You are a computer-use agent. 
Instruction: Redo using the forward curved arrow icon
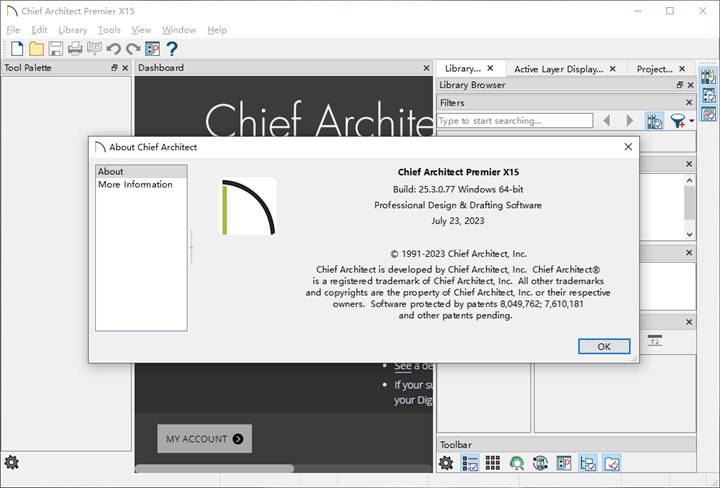click(x=133, y=48)
